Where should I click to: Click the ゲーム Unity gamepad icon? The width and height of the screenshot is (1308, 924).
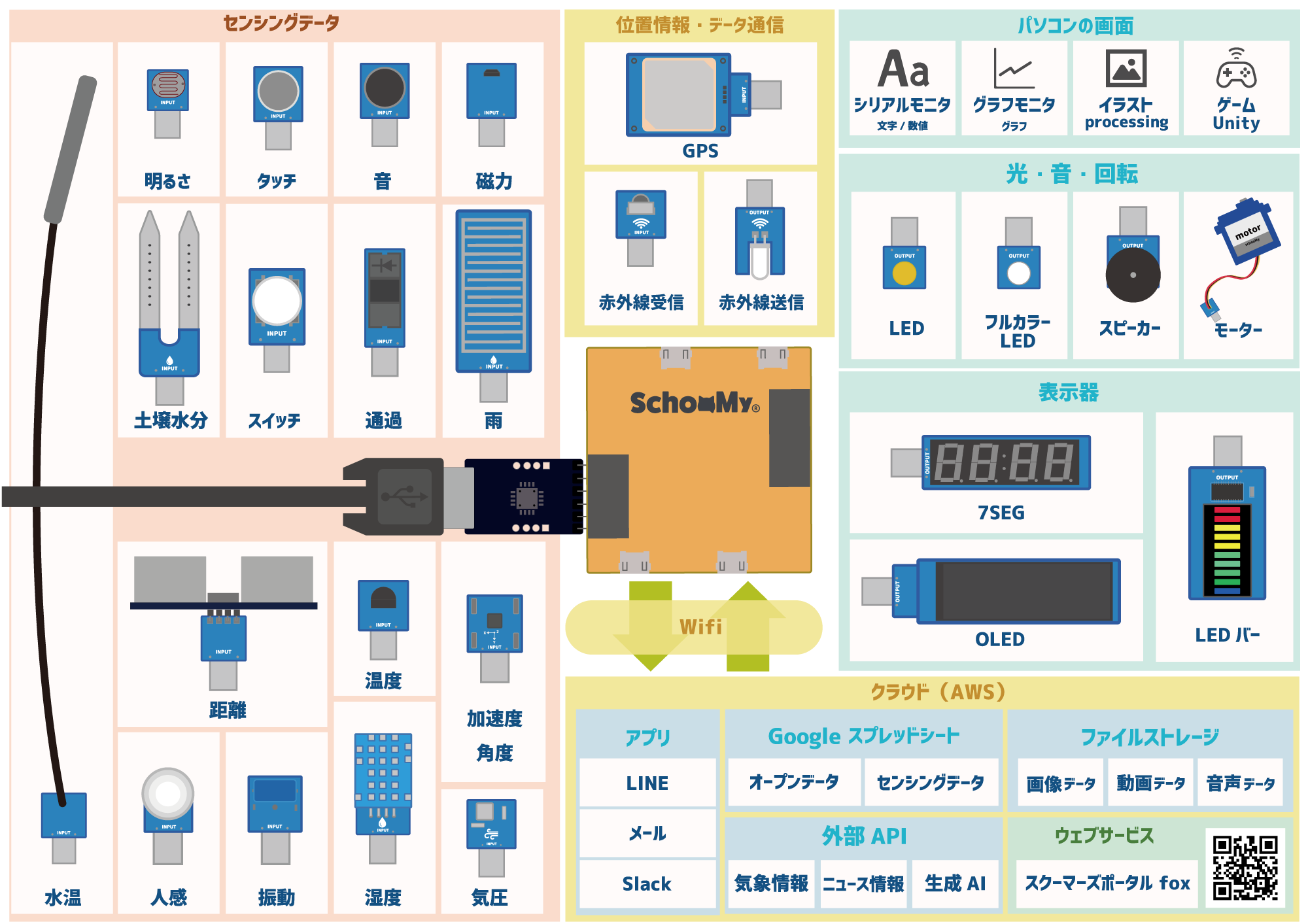[x=1235, y=69]
